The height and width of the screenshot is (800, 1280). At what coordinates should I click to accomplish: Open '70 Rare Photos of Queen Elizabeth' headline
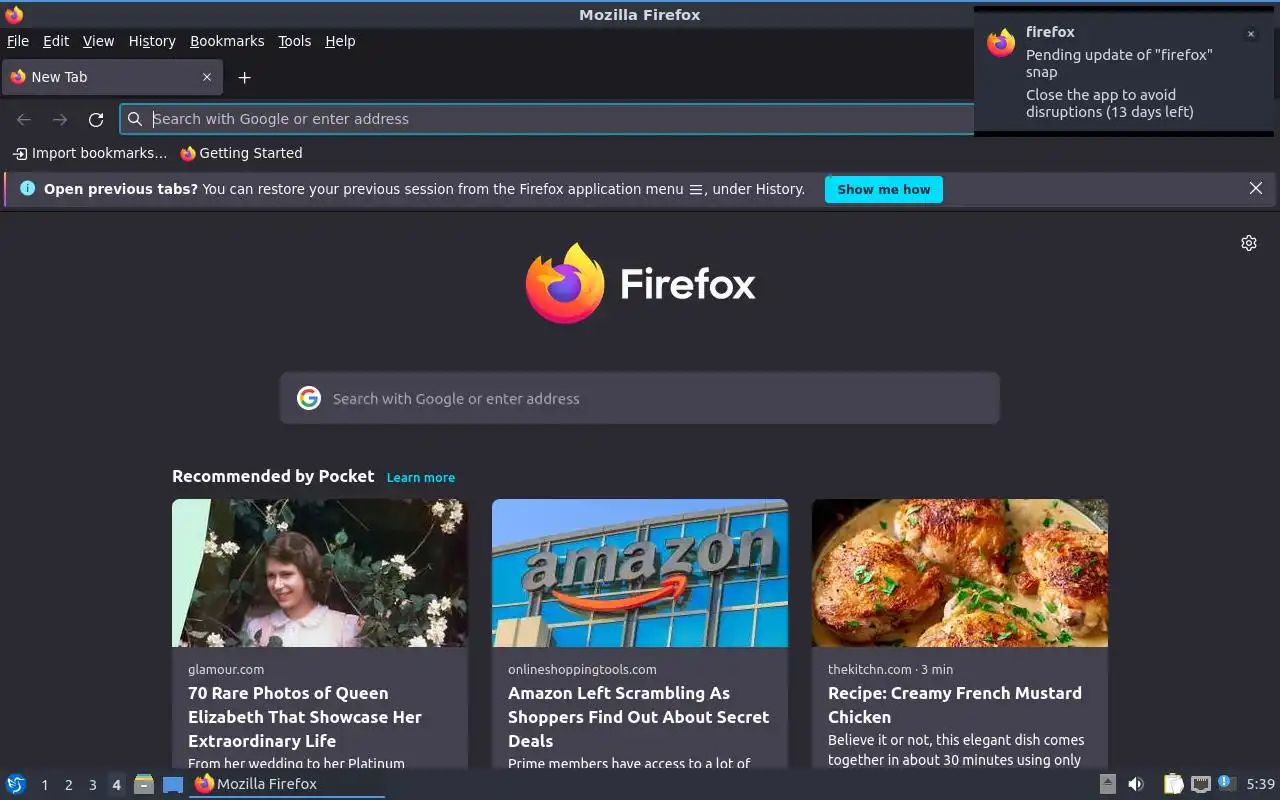pos(305,717)
